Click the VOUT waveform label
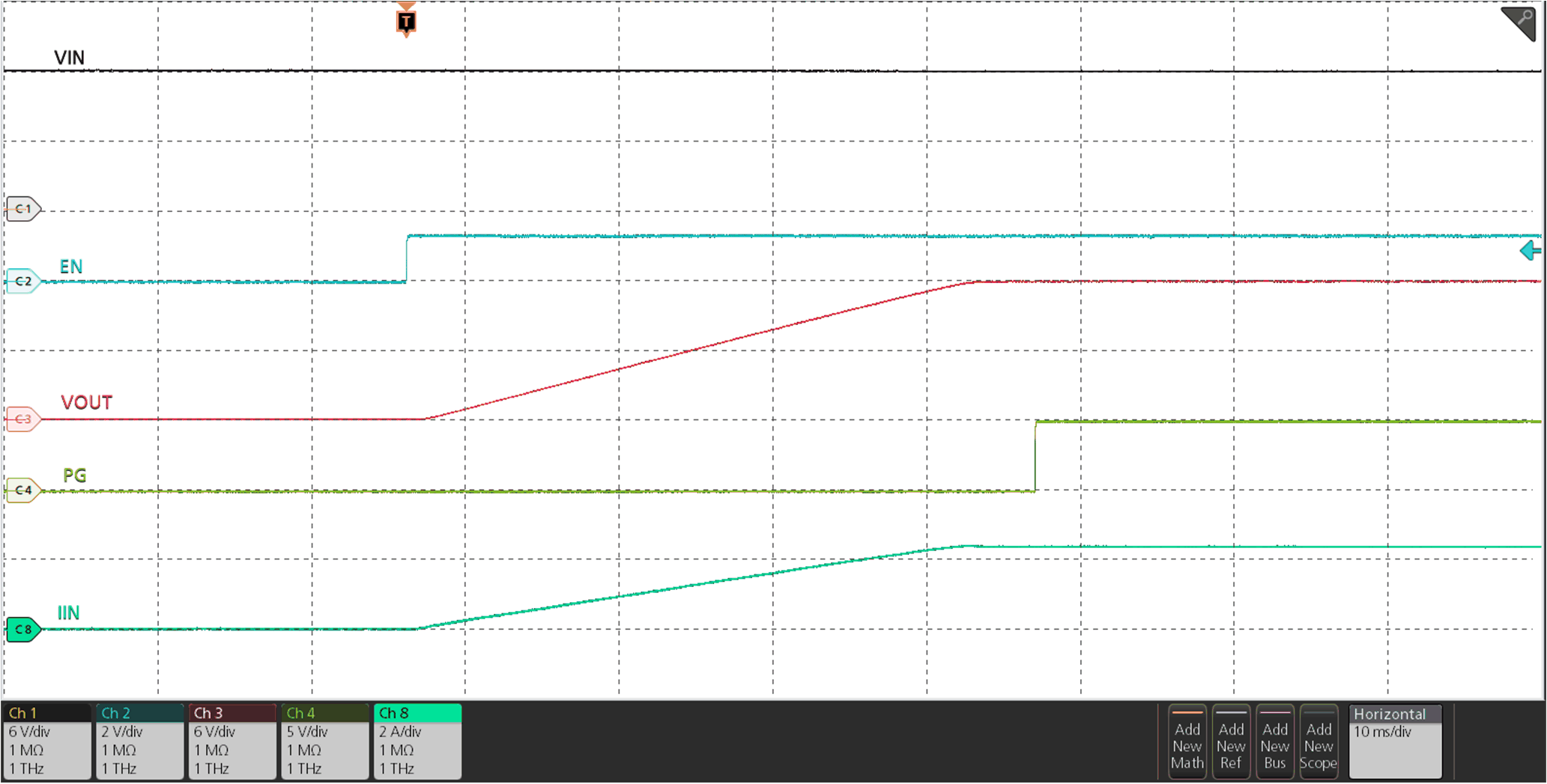Screen dimensions: 1547x784 click(87, 403)
